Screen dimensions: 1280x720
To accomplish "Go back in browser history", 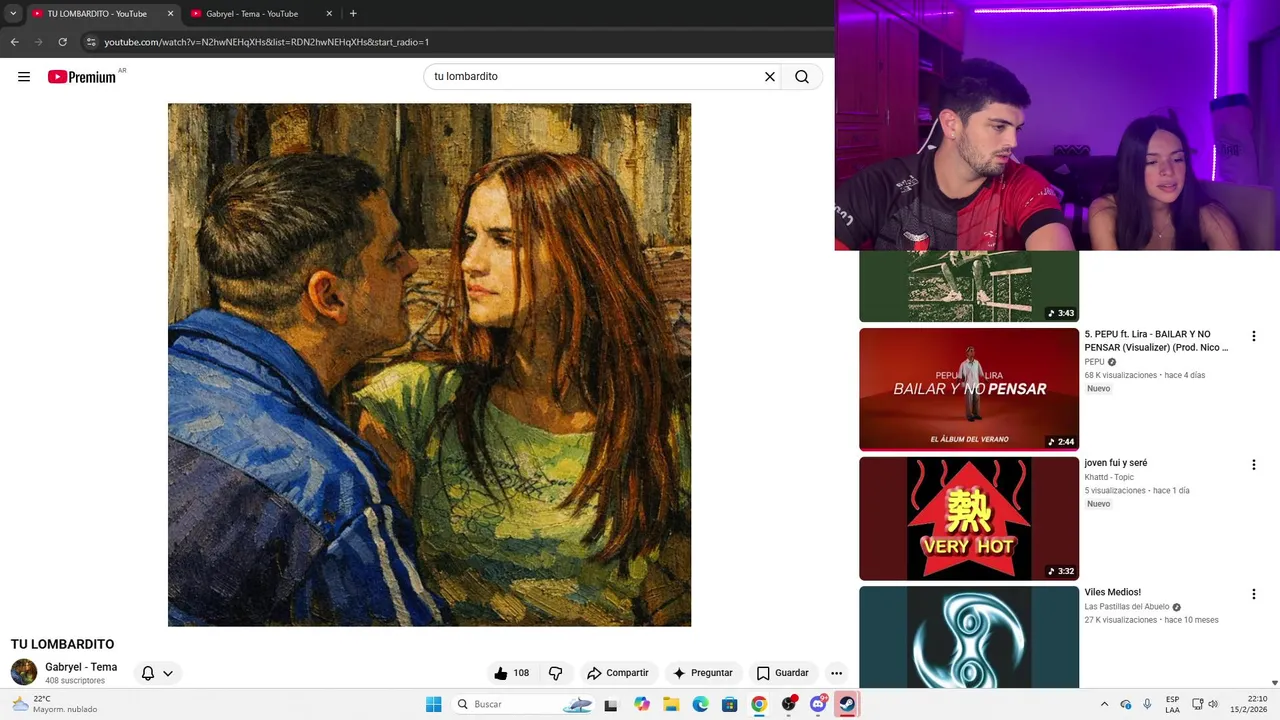I will click(14, 42).
